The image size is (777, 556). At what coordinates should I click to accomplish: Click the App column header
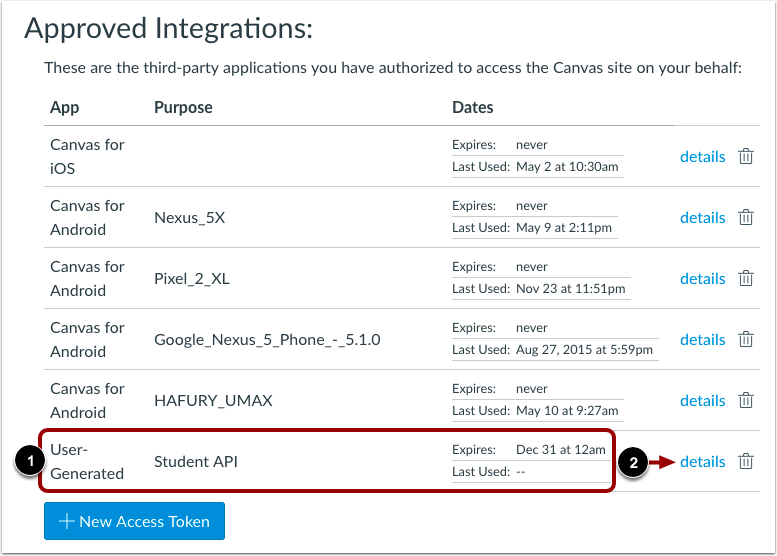(64, 108)
